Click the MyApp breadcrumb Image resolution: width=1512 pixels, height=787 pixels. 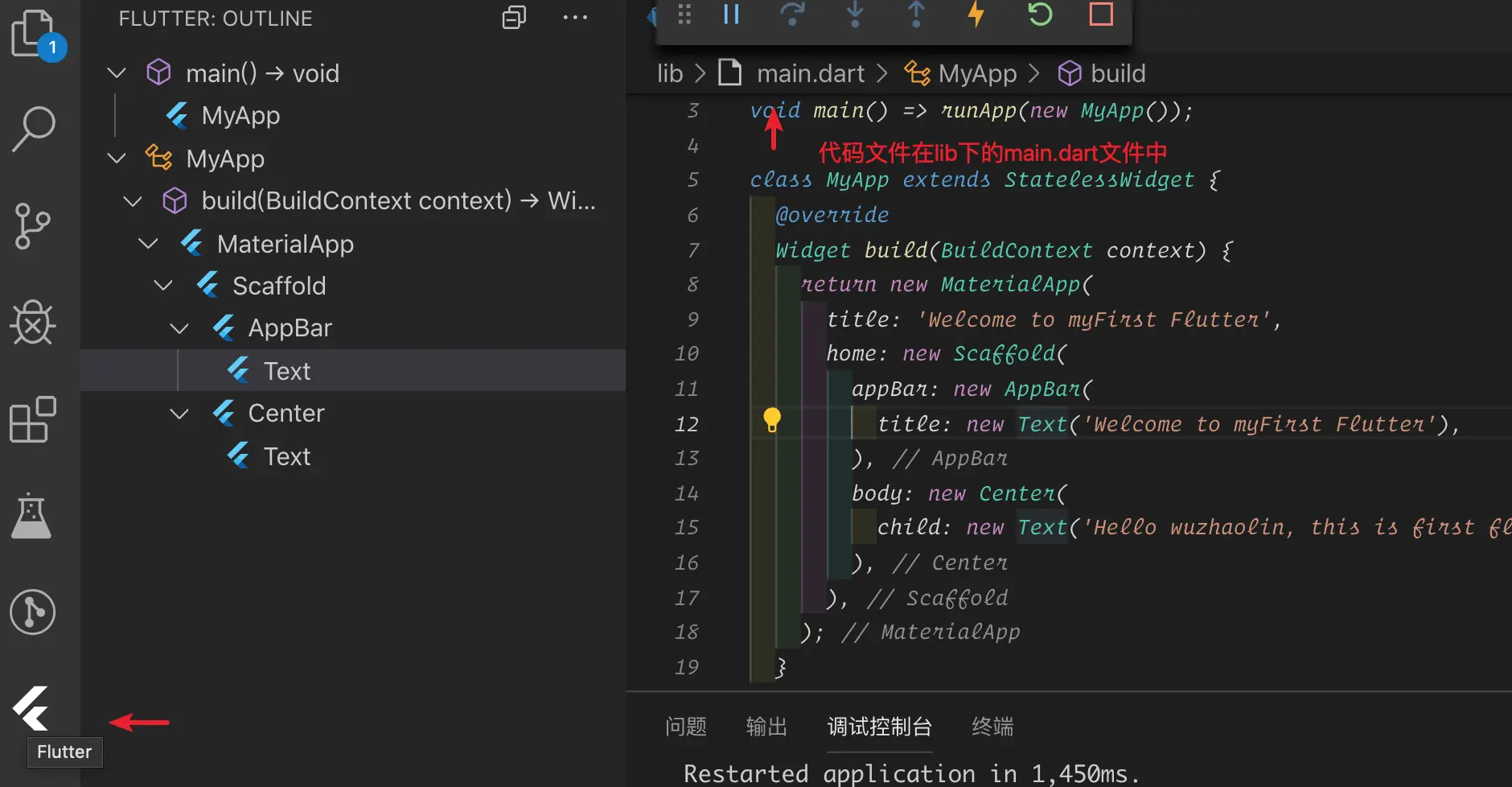pyautogui.click(x=977, y=73)
